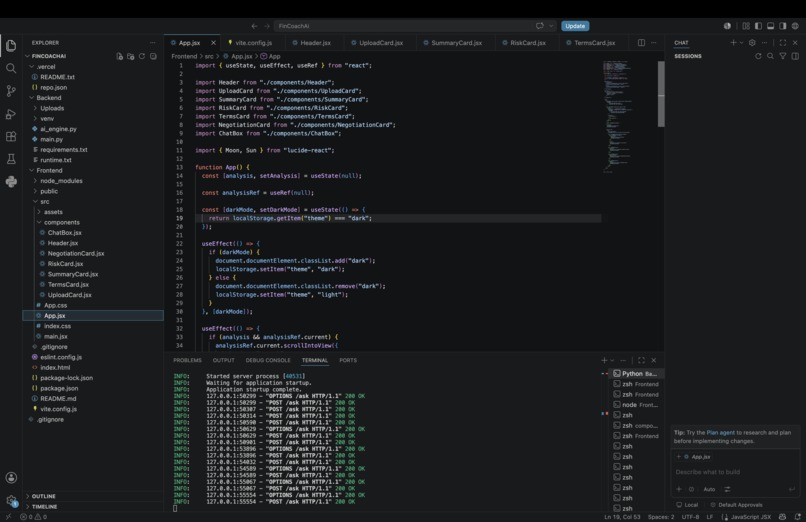
Task: Toggle Sessions side-by-side view icon
Action: pos(795,56)
